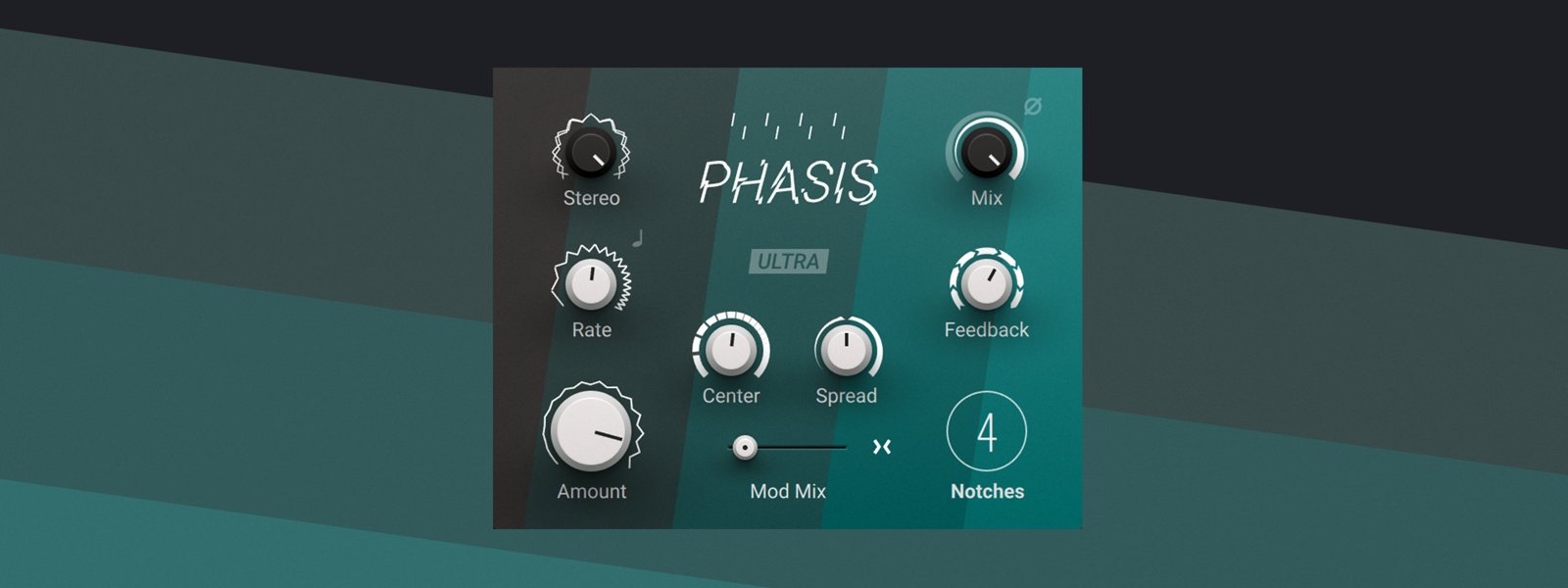Click the Stereo knob

(591, 152)
